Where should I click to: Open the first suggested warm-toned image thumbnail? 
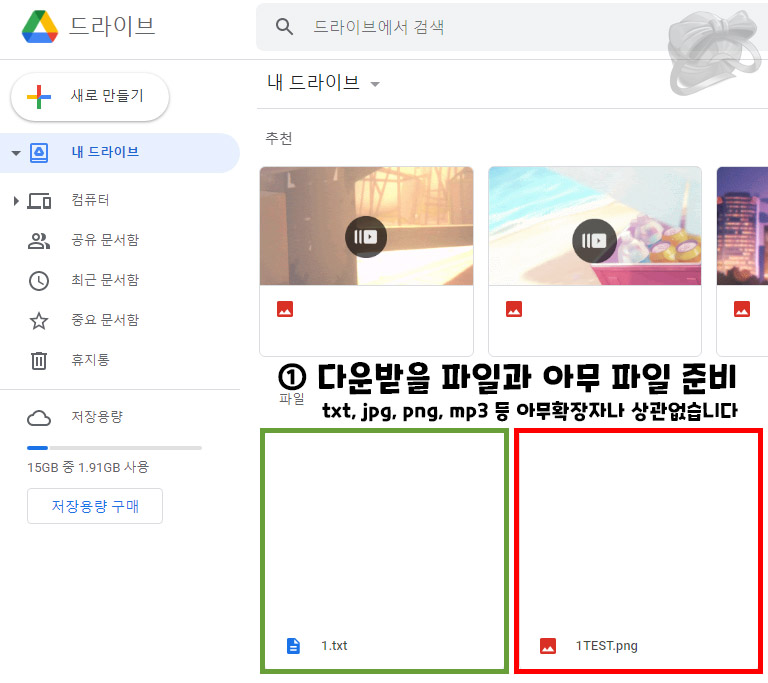pos(366,226)
